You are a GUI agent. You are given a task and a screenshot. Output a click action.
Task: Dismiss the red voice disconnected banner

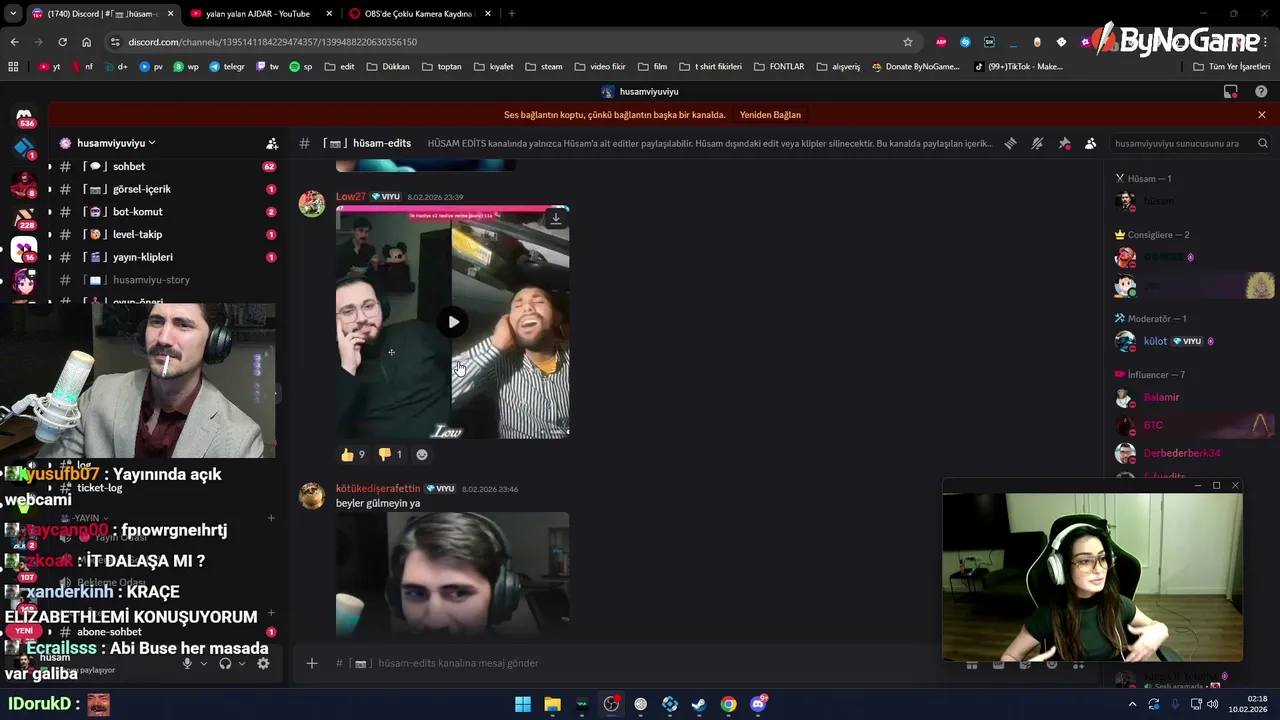1261,115
